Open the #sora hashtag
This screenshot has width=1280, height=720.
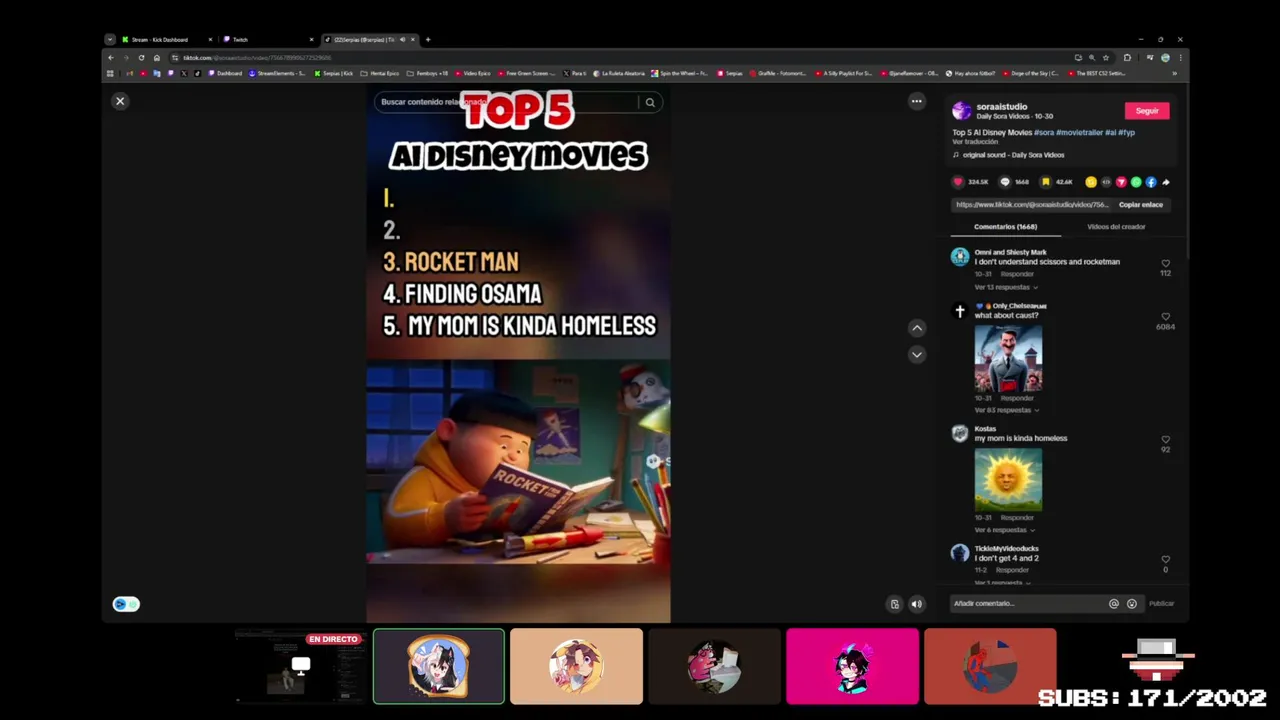(x=1044, y=132)
